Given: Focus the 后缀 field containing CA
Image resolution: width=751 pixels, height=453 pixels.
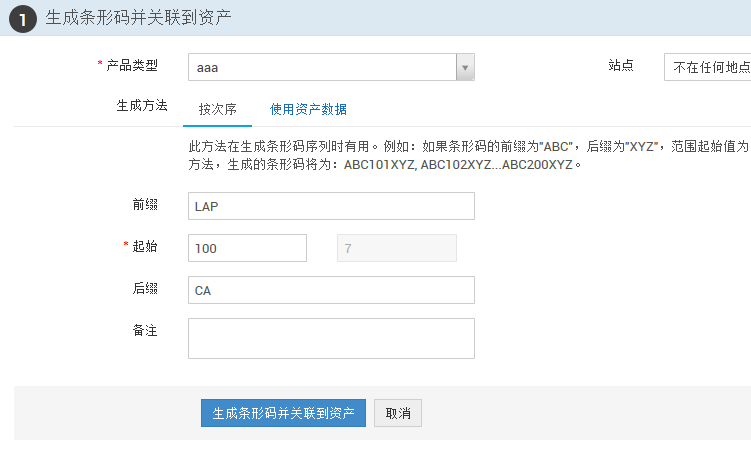Looking at the screenshot, I should (331, 290).
